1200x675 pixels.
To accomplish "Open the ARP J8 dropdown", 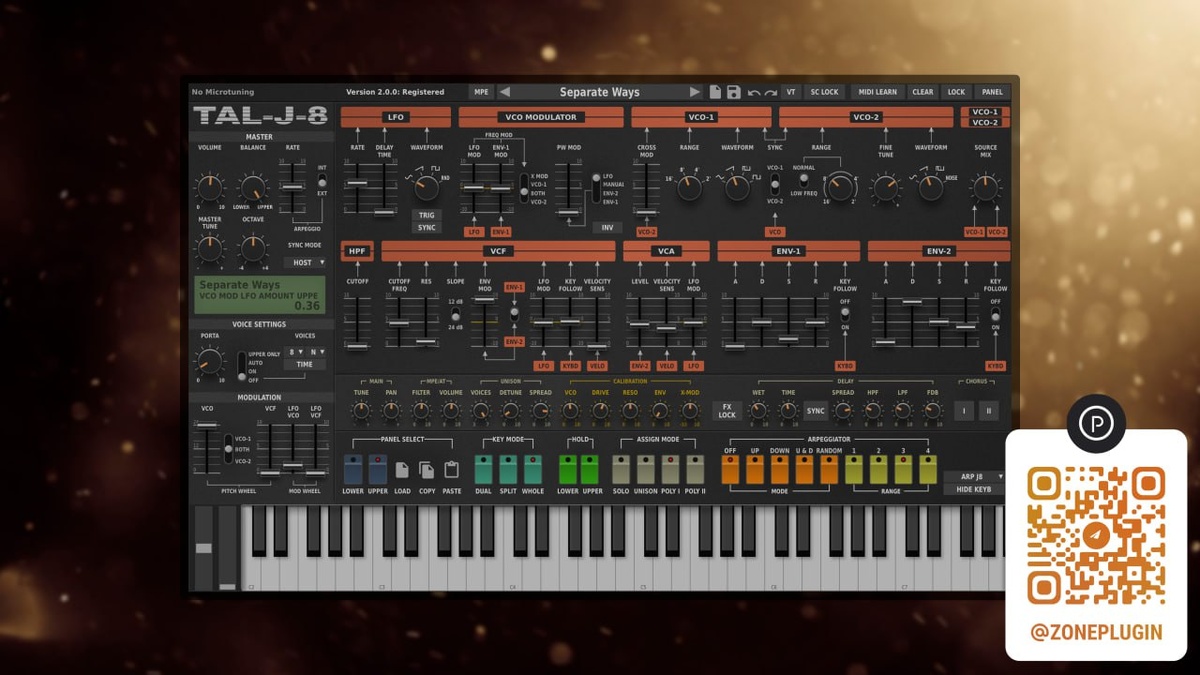I will [974, 477].
